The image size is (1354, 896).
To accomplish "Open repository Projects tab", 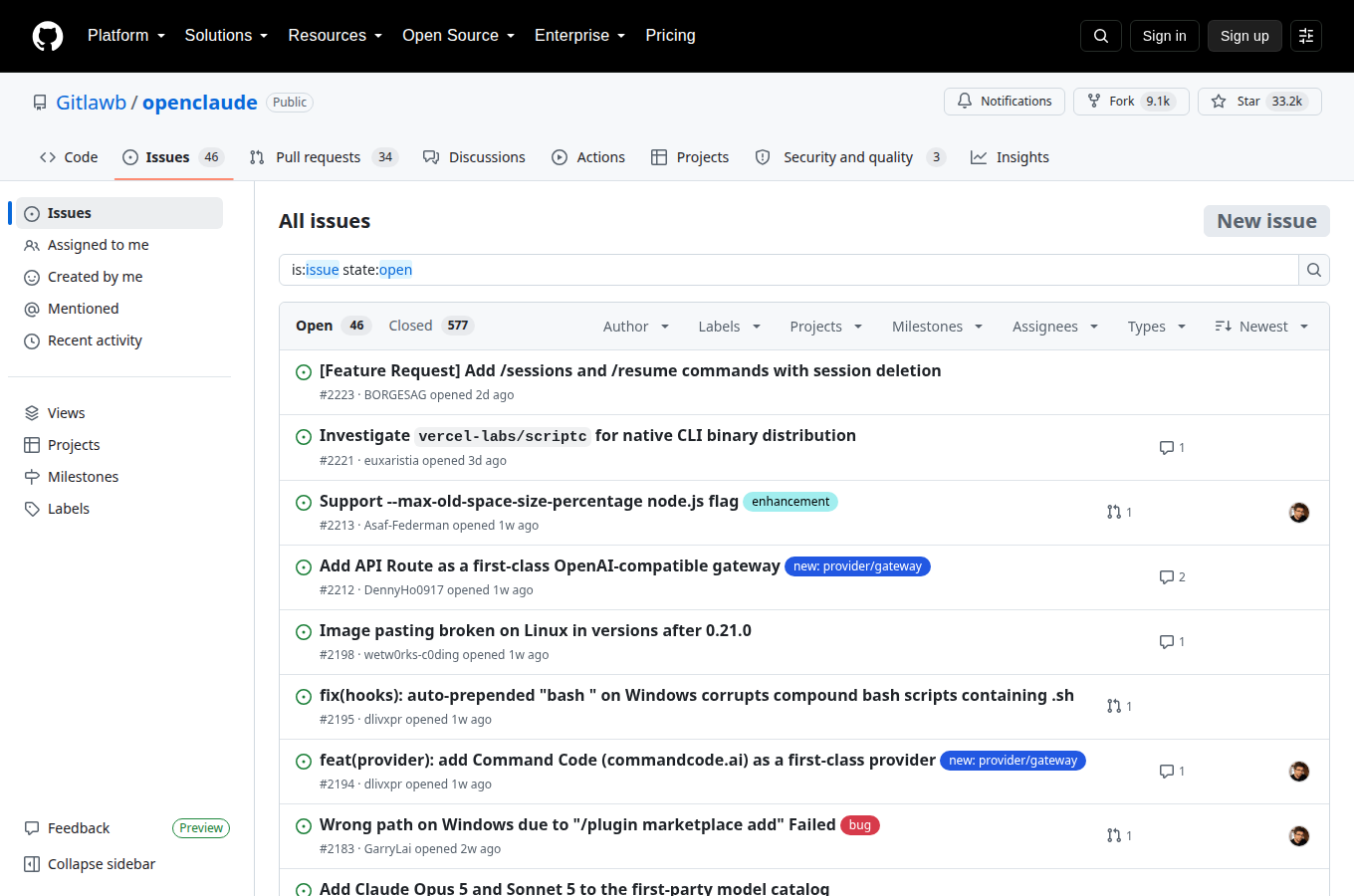I will tap(690, 157).
